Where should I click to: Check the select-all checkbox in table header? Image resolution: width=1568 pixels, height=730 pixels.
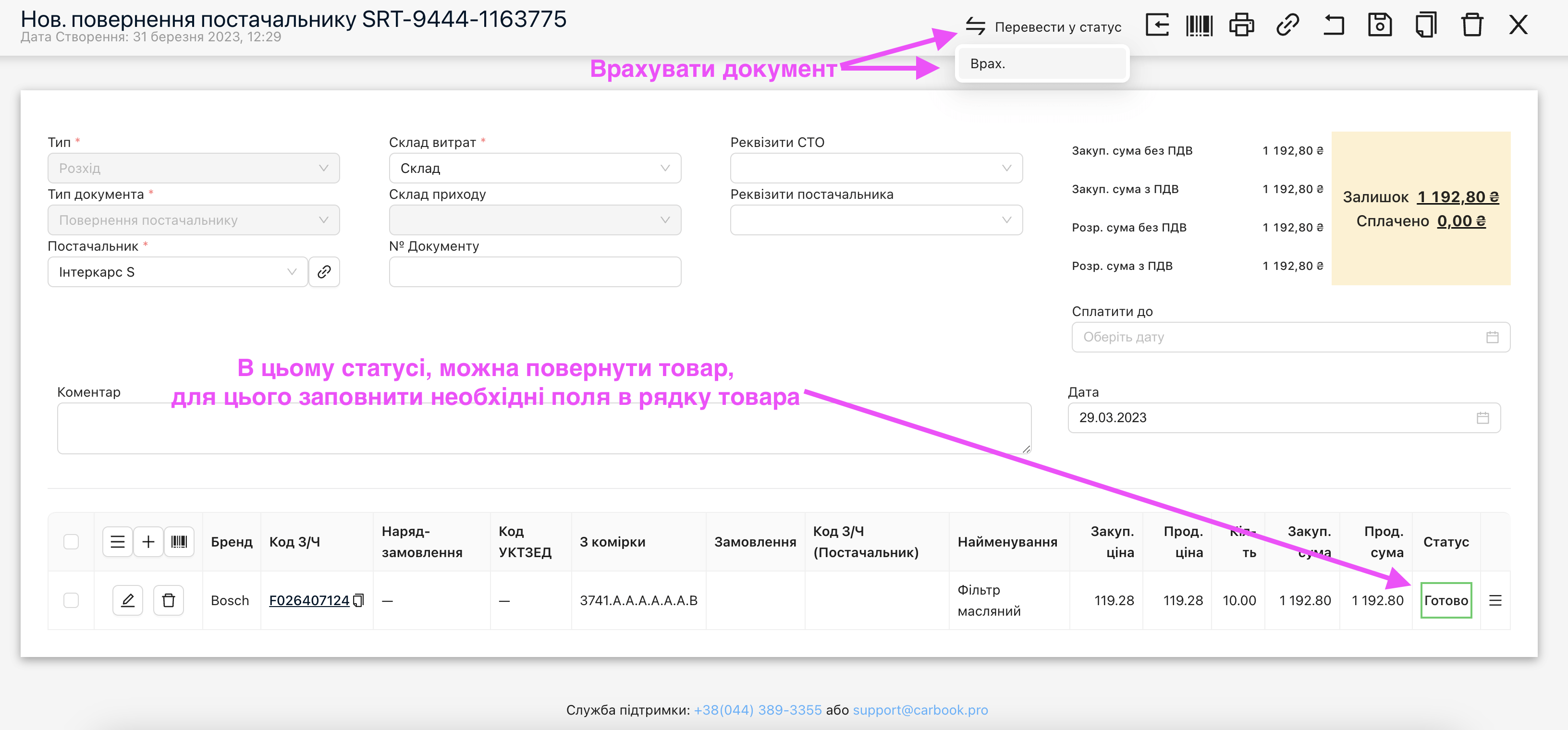click(71, 541)
